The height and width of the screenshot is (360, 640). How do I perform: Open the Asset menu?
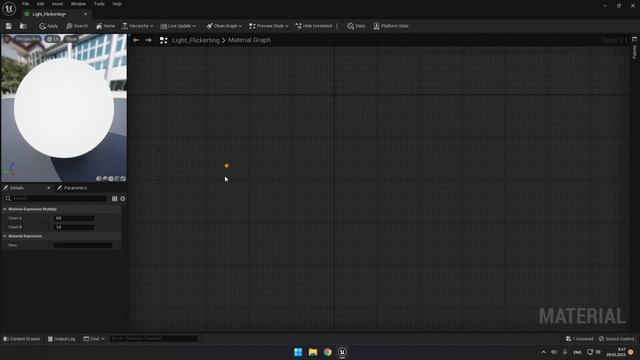pyautogui.click(x=57, y=4)
